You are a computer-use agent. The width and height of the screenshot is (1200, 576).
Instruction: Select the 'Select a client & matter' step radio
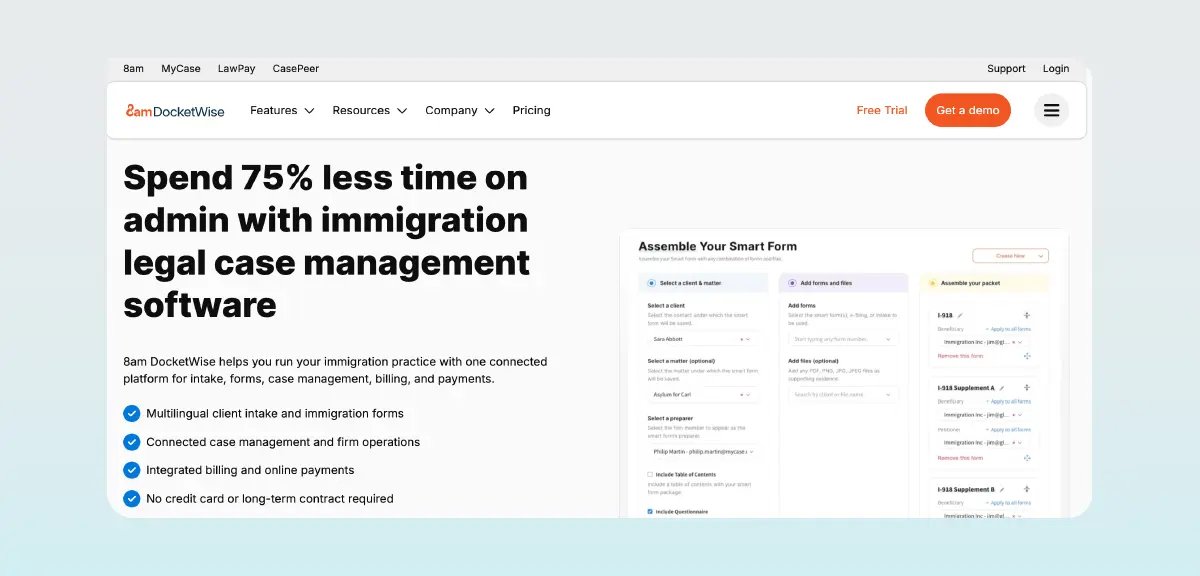click(x=652, y=283)
